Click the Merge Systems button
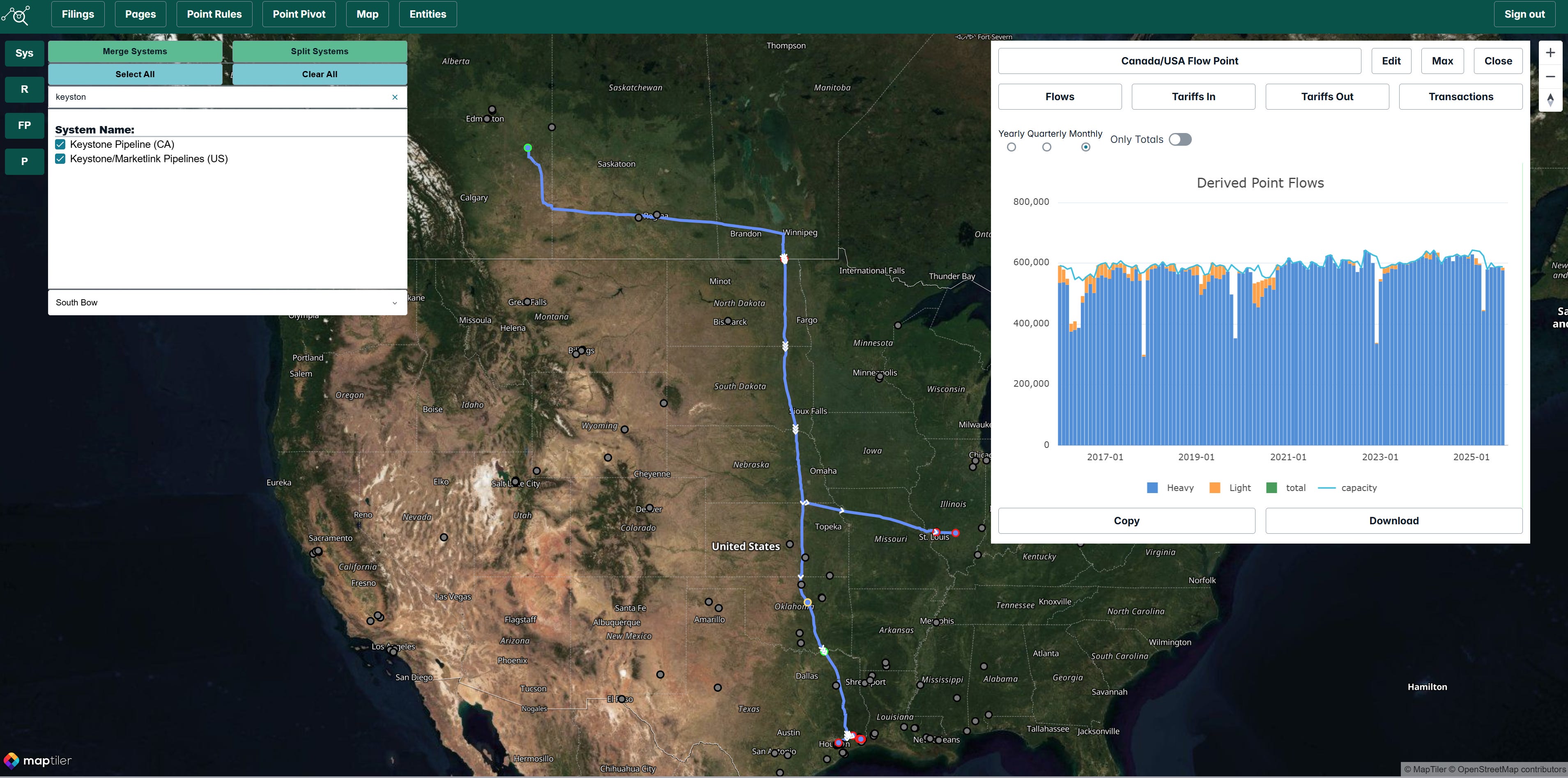This screenshot has width=1568, height=778. pyautogui.click(x=135, y=51)
